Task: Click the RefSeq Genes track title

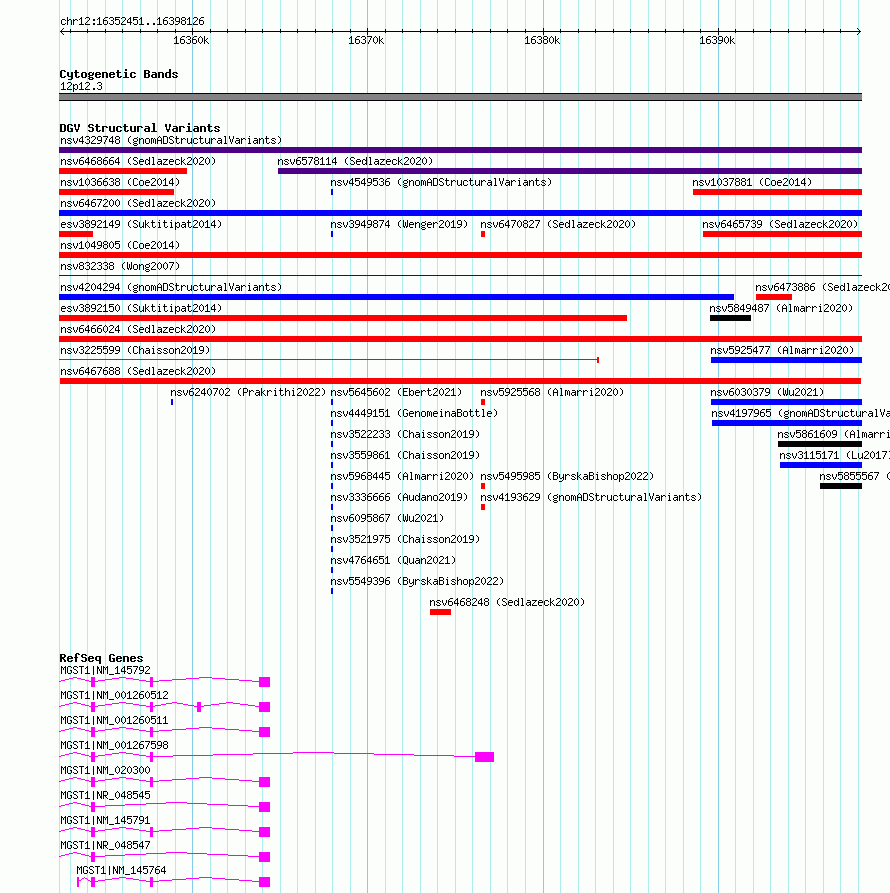Action: pos(101,658)
